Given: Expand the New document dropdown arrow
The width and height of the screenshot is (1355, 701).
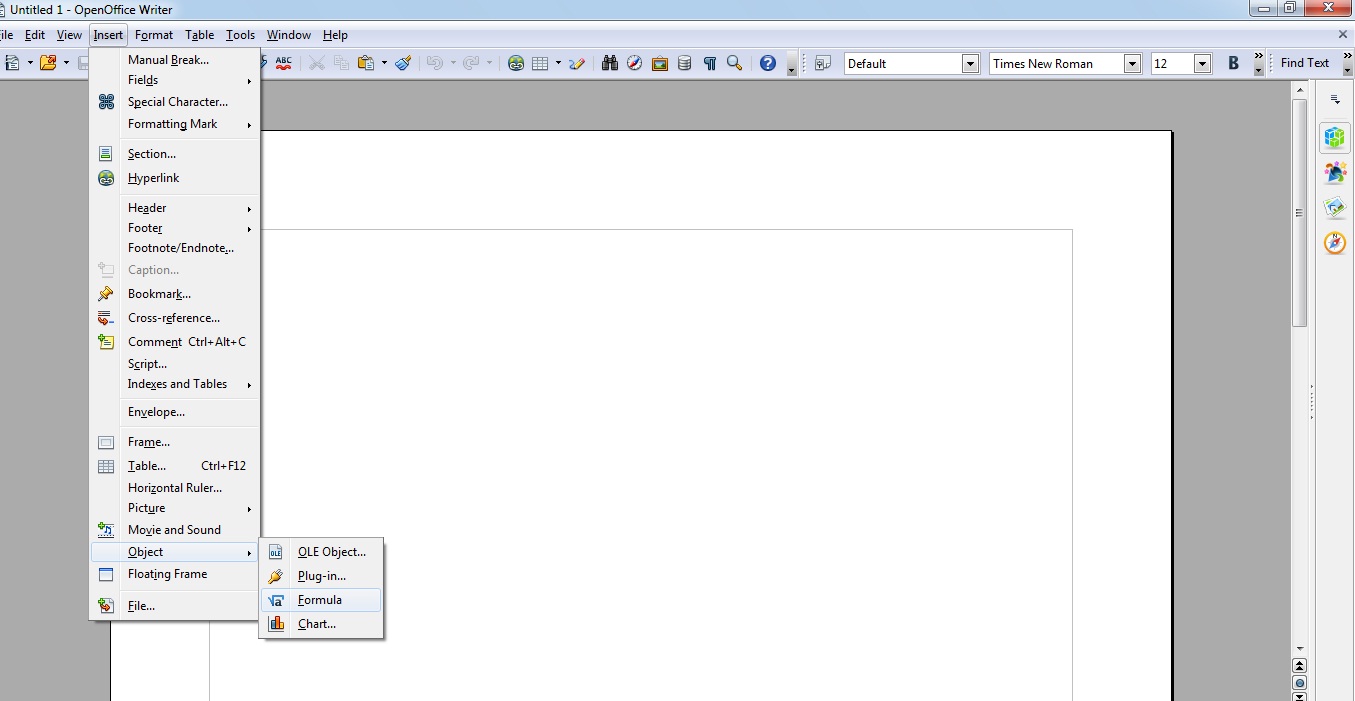Looking at the screenshot, I should pos(30,63).
